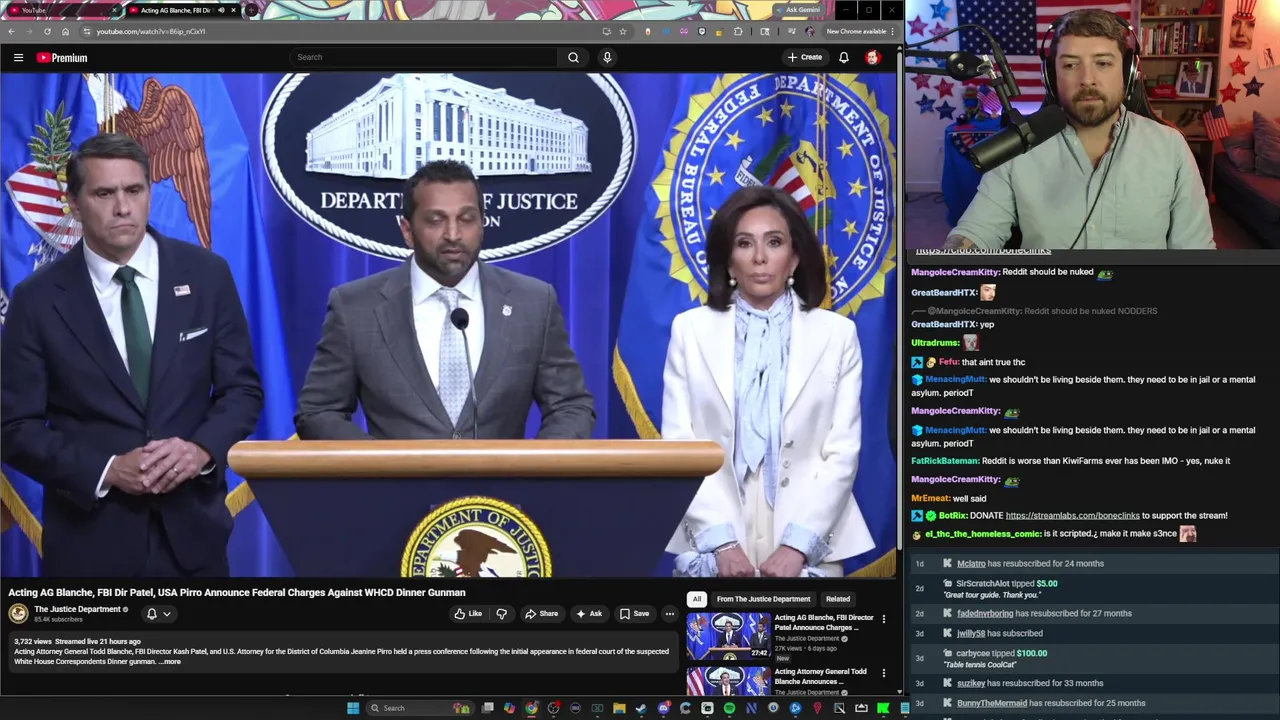Image resolution: width=1280 pixels, height=720 pixels.
Task: Start voice search with microphone icon
Action: pos(607,57)
